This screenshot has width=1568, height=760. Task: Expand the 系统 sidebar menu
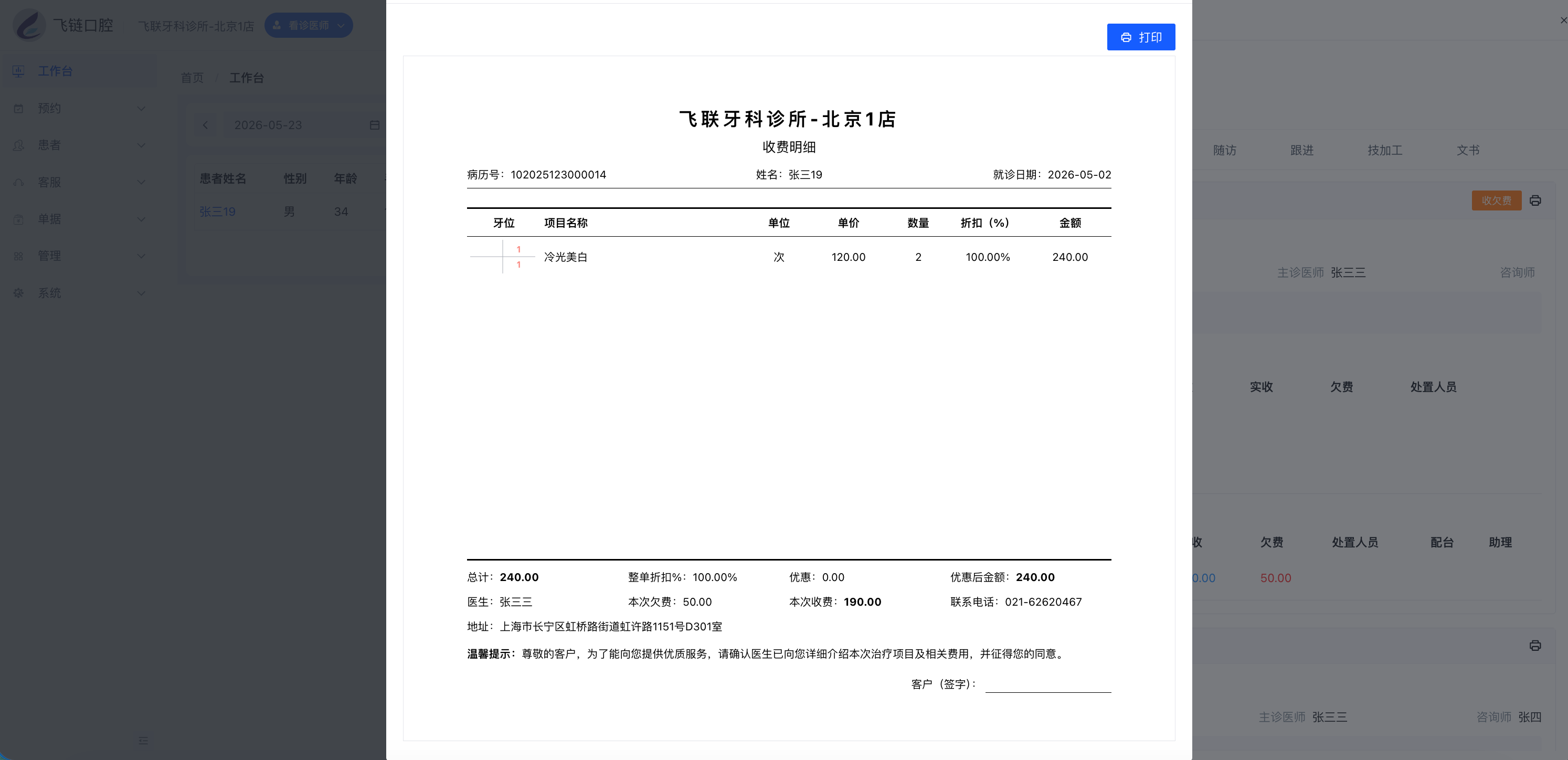tap(79, 293)
